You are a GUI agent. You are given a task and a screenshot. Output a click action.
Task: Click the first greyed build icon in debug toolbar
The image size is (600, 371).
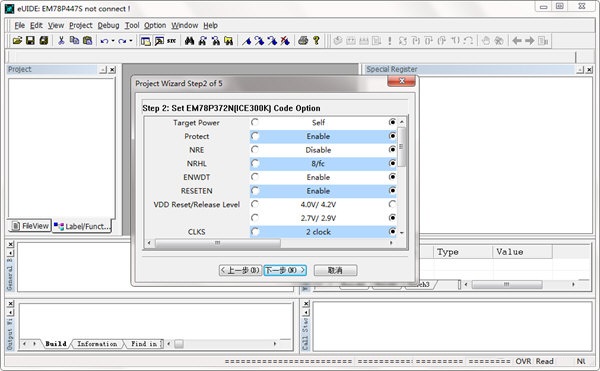pyautogui.click(x=338, y=41)
